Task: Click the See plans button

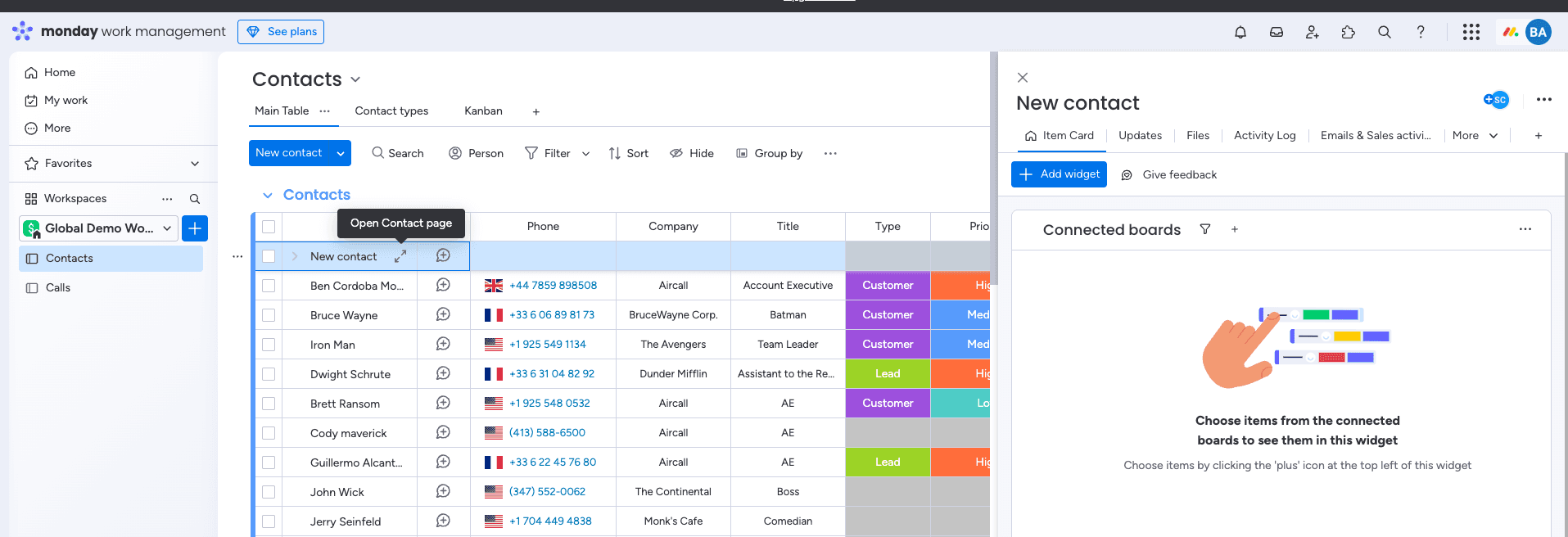Action: pyautogui.click(x=281, y=32)
